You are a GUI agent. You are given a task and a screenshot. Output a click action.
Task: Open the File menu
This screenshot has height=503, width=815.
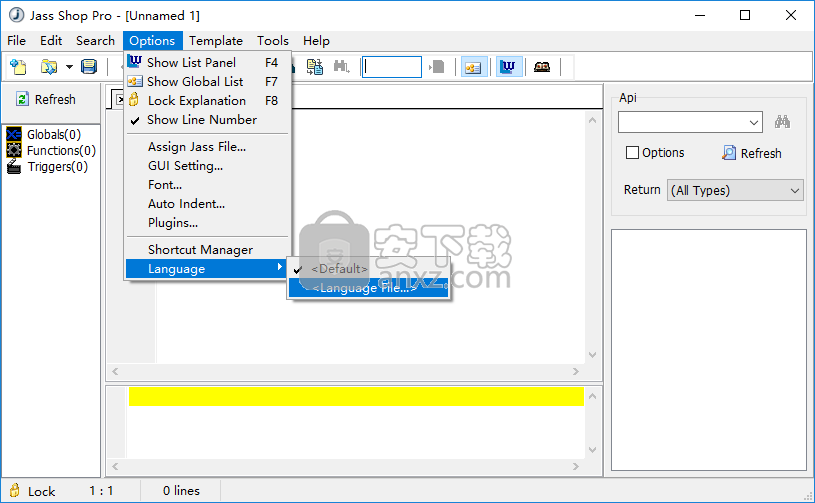[16, 41]
